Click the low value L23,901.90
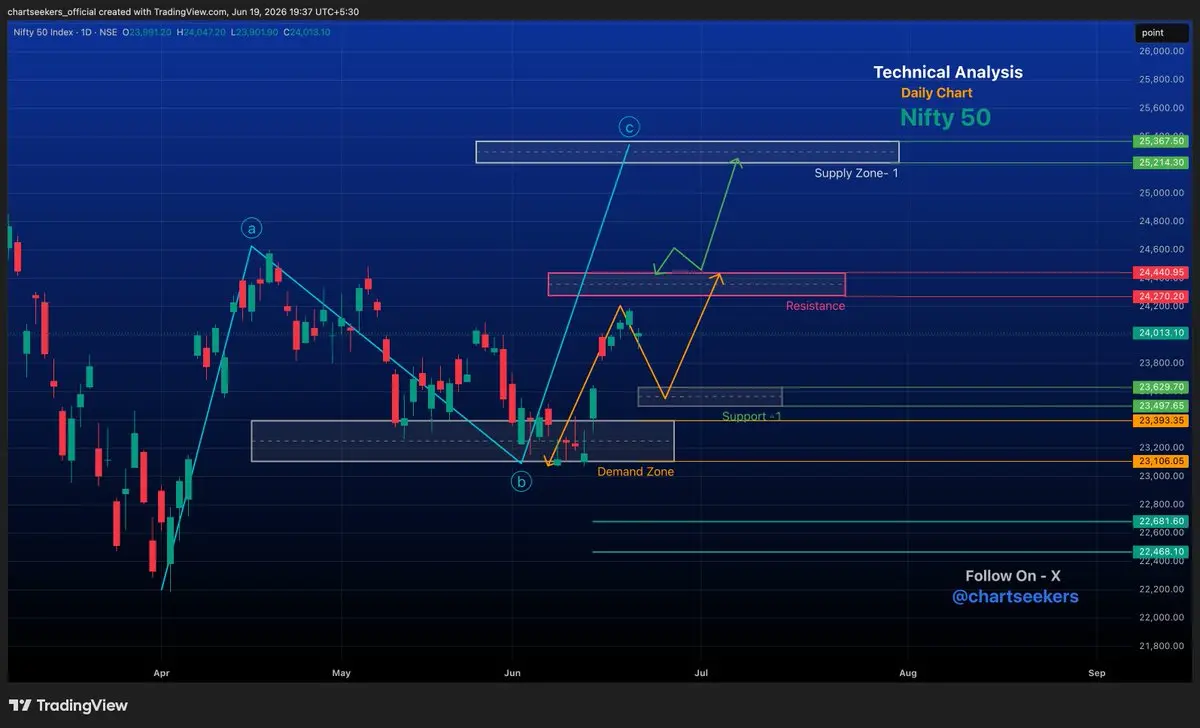The width and height of the screenshot is (1200, 728). [253, 32]
